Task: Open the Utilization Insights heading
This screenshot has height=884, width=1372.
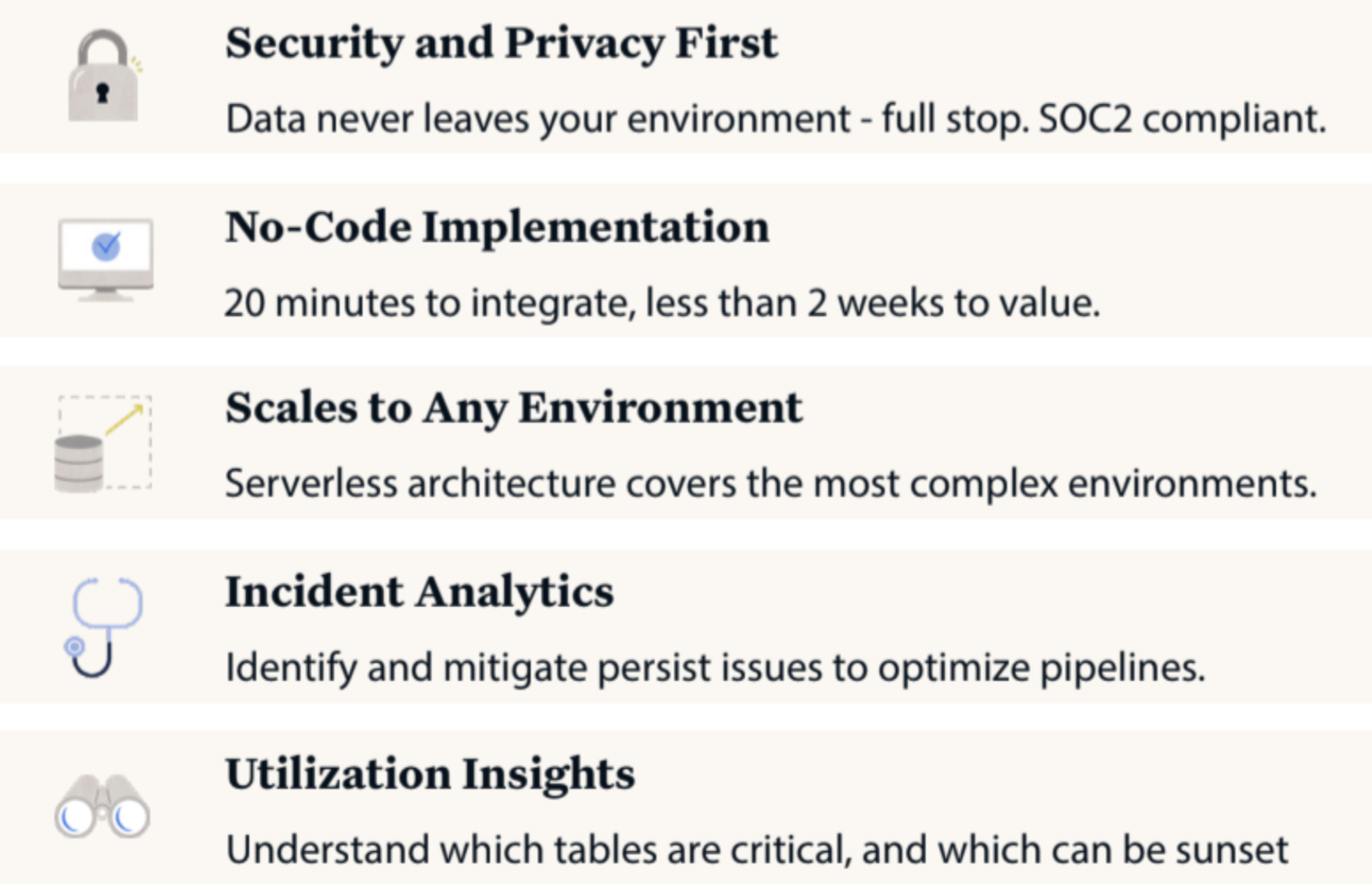Action: tap(430, 775)
